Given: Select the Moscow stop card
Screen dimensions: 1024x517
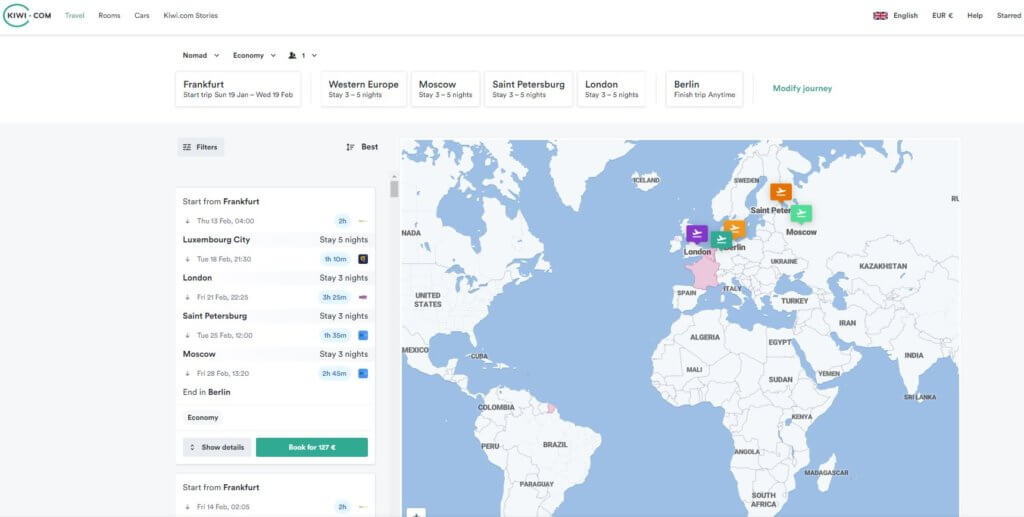Looking at the screenshot, I should [445, 89].
